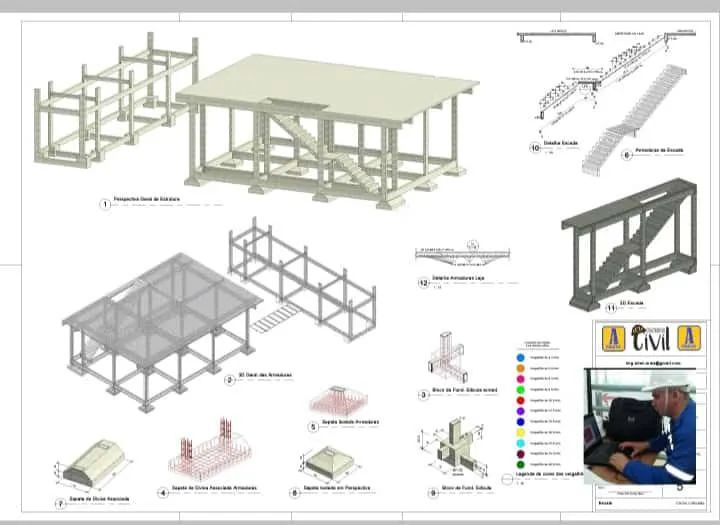Image resolution: width=720 pixels, height=525 pixels.
Task: Click the empty bubble beside the color legend title
Action: [x=507, y=479]
